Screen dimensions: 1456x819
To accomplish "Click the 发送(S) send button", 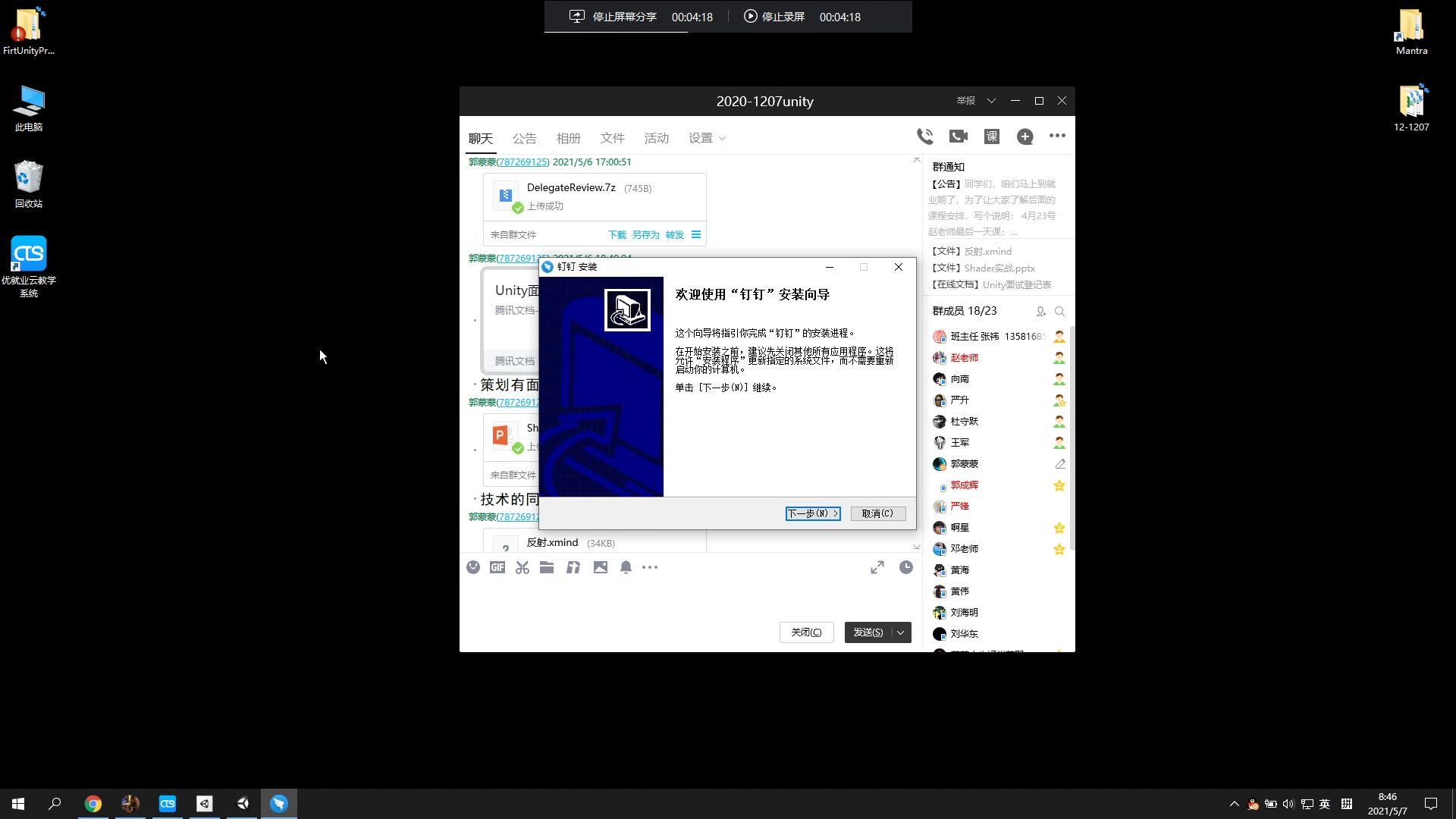I will 868,632.
